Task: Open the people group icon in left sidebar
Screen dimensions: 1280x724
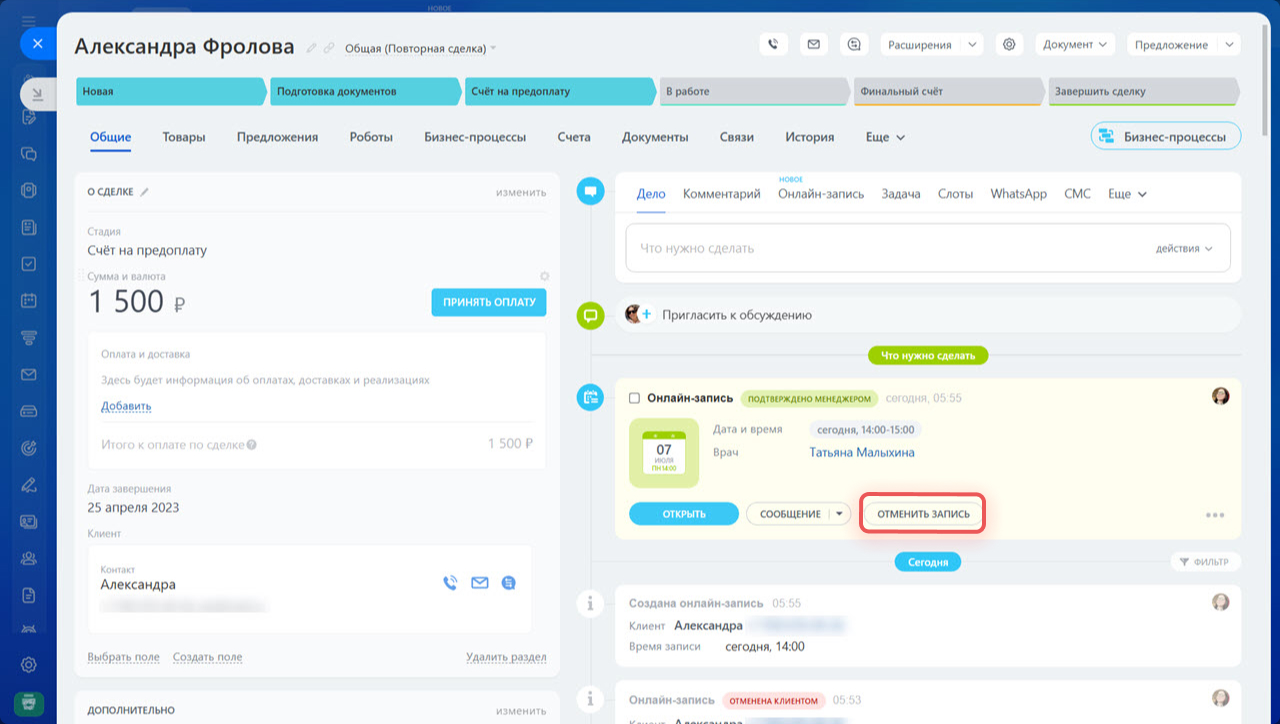Action: point(29,558)
